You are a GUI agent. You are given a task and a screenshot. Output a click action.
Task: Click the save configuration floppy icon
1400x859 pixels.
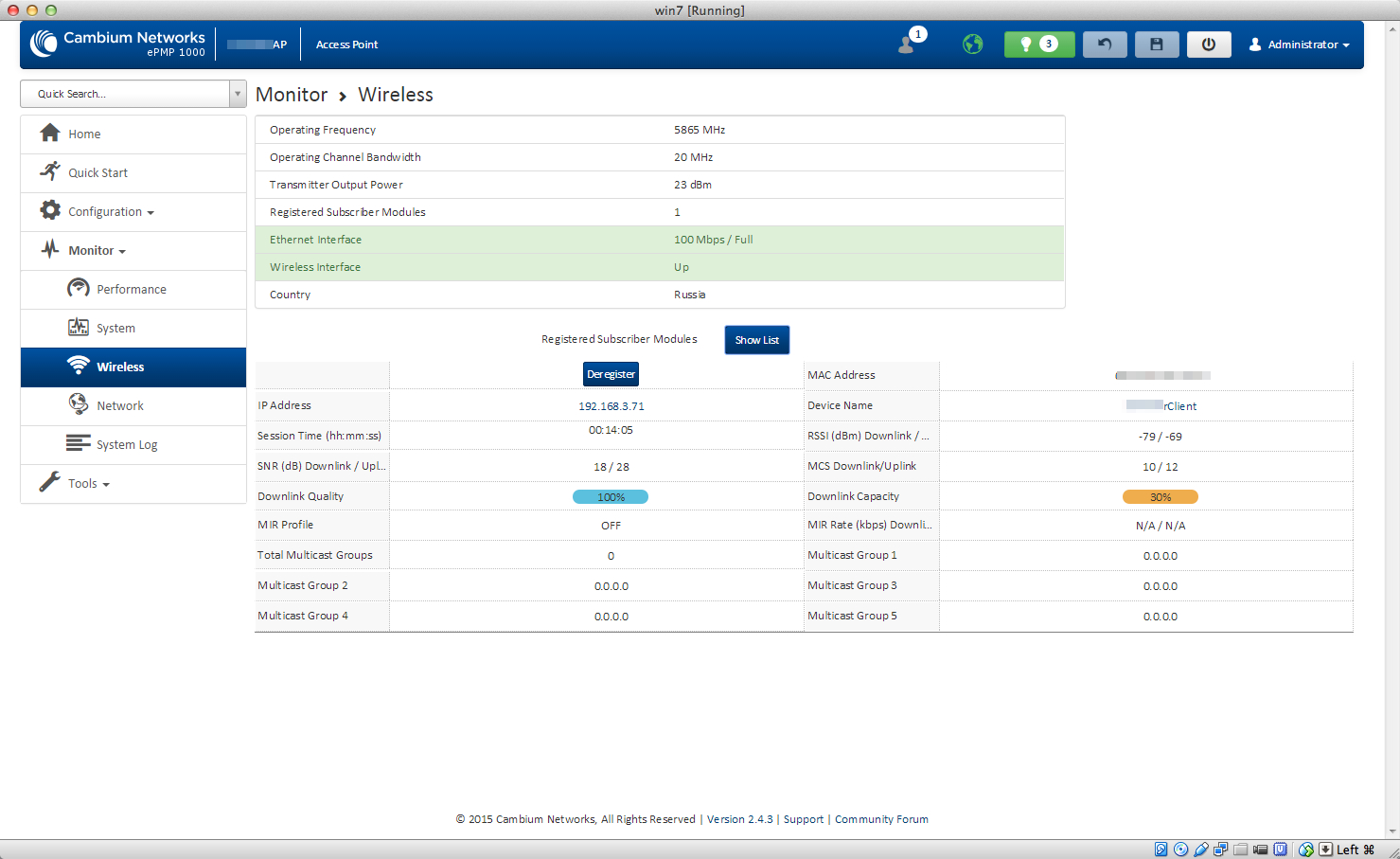tap(1156, 45)
